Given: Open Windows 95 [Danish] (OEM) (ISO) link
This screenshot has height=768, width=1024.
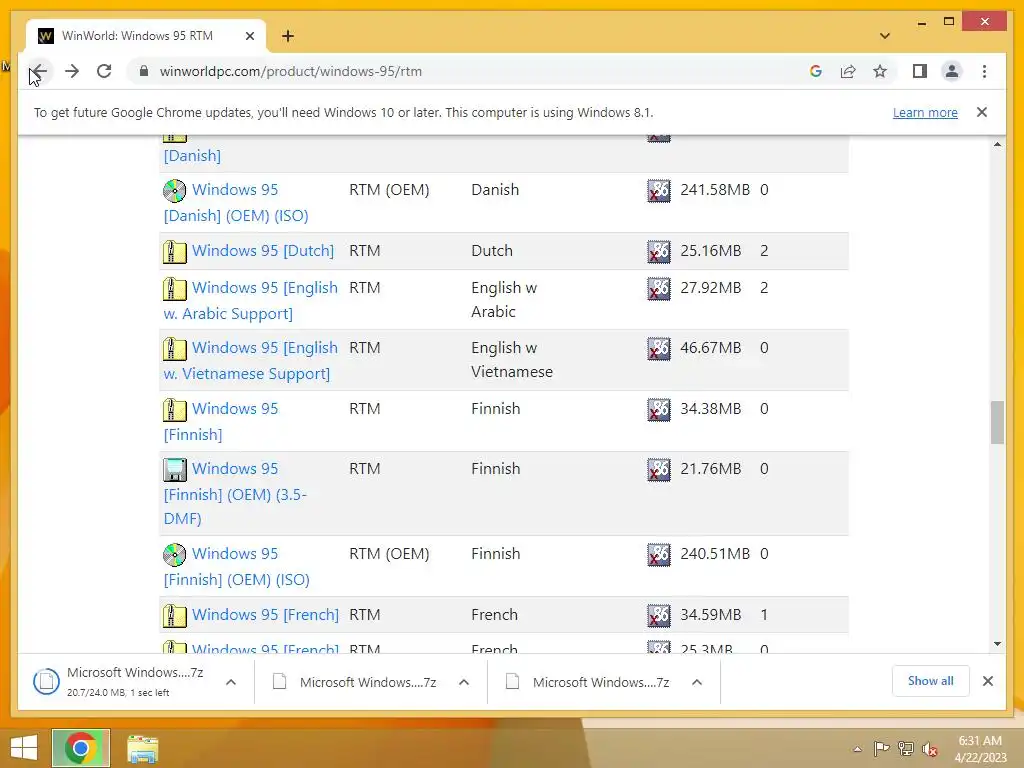Looking at the screenshot, I should [236, 202].
